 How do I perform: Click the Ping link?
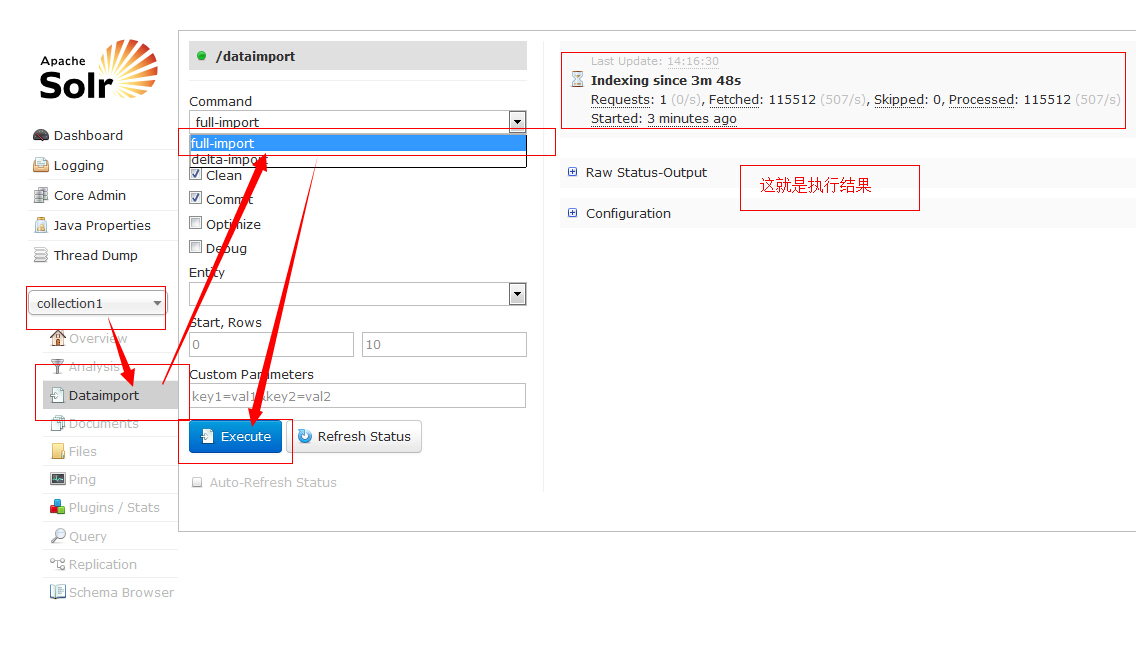click(82, 479)
